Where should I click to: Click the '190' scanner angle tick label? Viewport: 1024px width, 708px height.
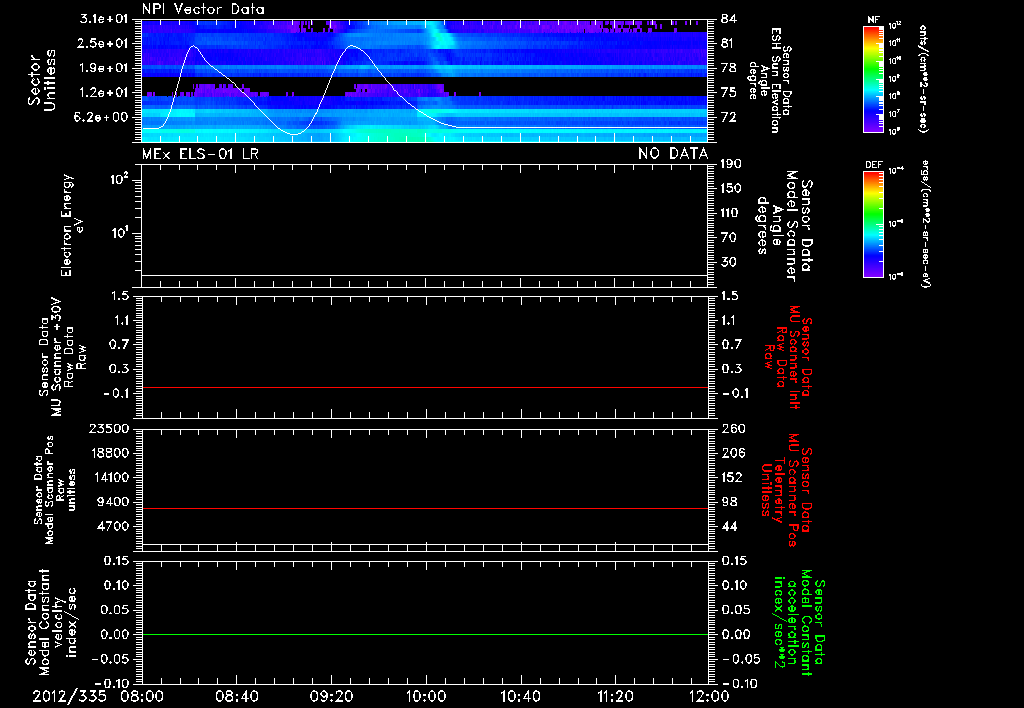(x=731, y=164)
